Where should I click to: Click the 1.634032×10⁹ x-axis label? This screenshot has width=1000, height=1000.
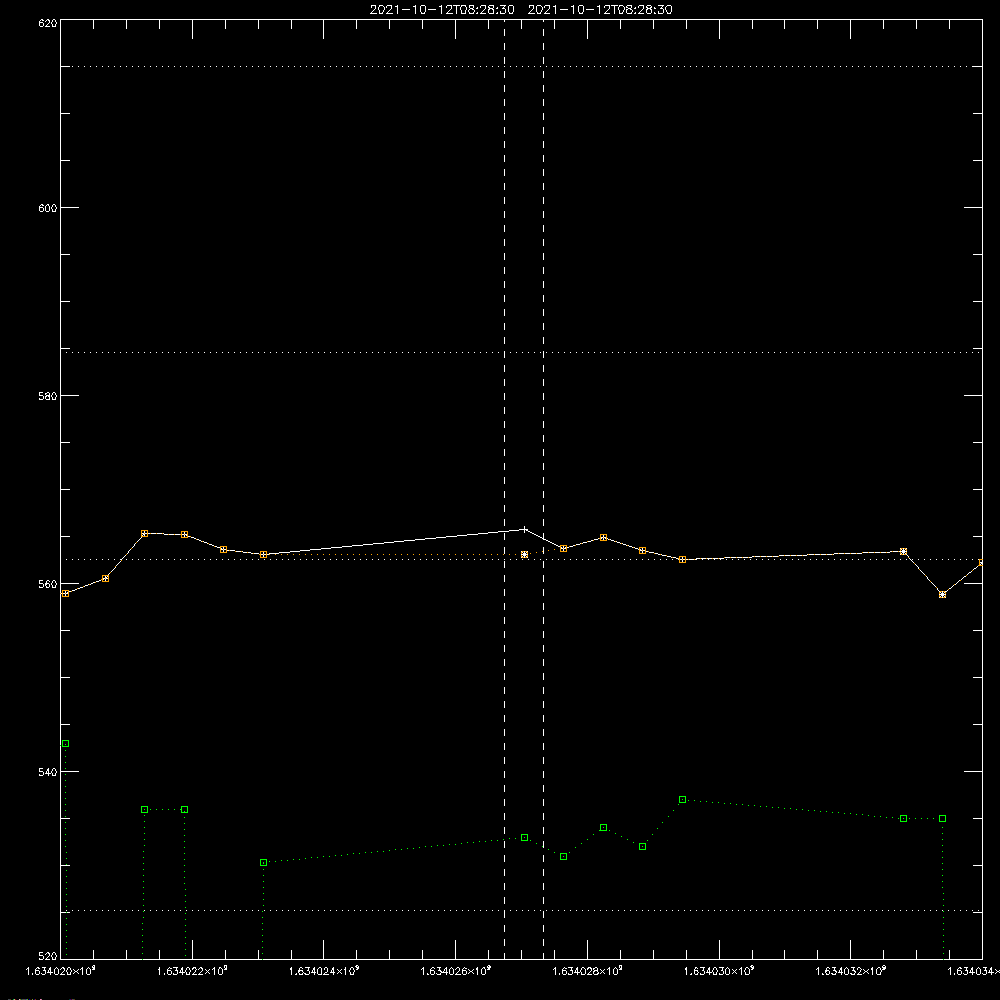(851, 971)
